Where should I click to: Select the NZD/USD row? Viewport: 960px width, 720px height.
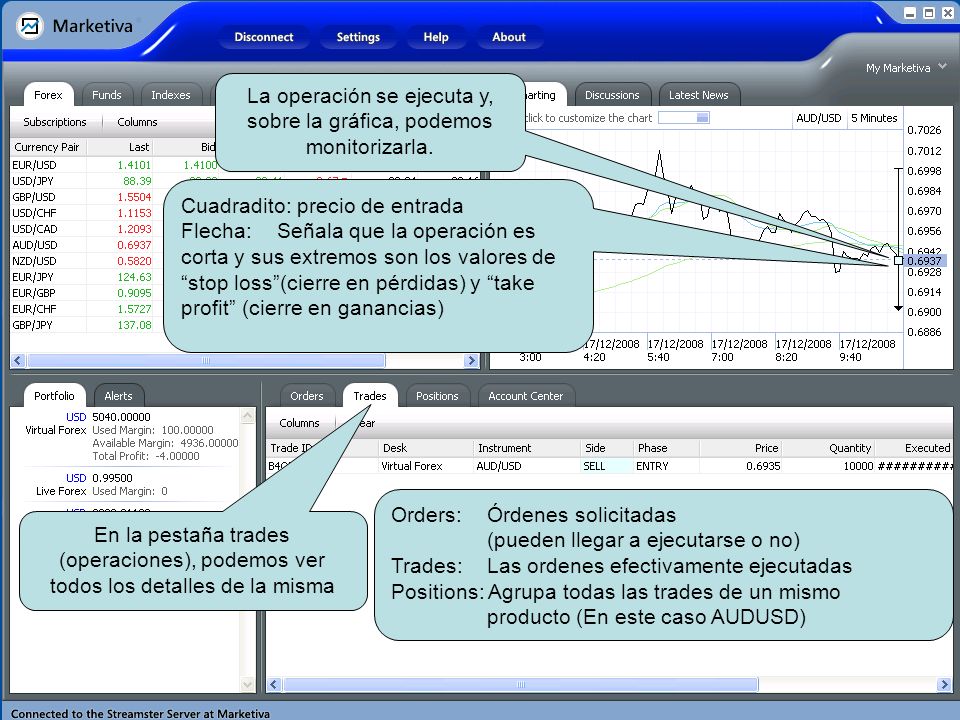point(86,260)
